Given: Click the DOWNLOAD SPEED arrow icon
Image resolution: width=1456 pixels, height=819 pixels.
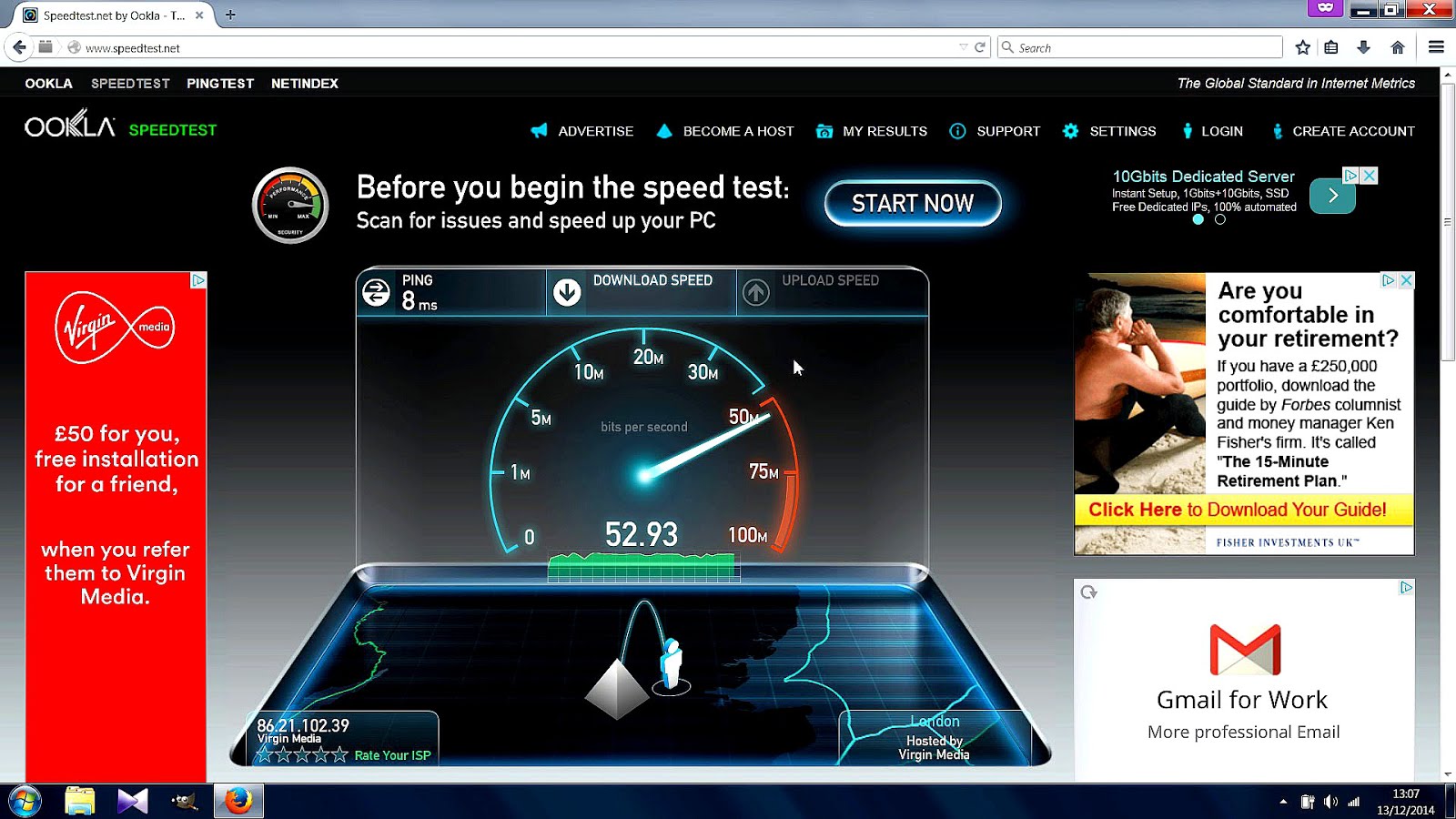Looking at the screenshot, I should 568,290.
